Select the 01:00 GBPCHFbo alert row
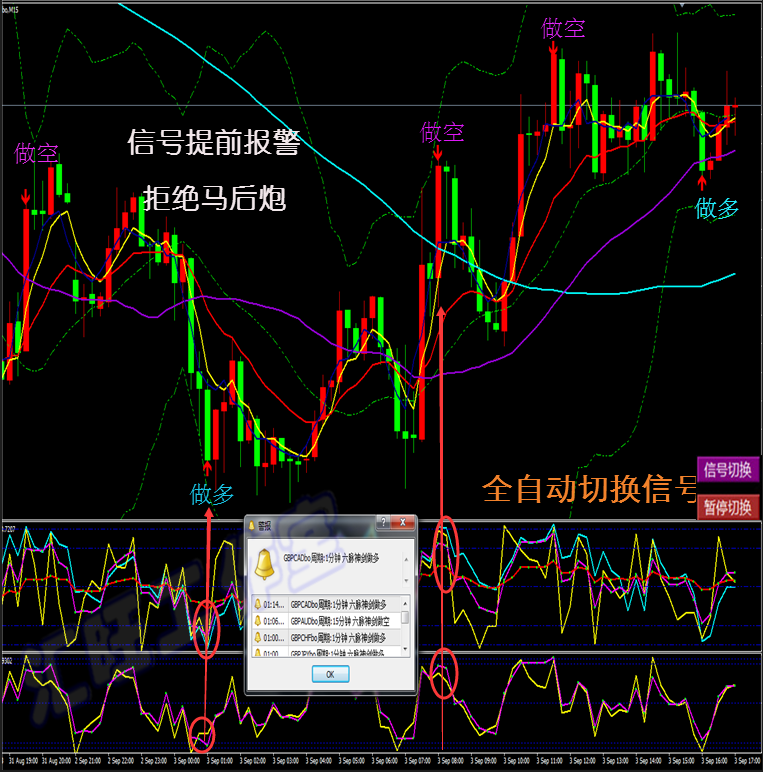Screen dimensions: 763x772 [326, 638]
